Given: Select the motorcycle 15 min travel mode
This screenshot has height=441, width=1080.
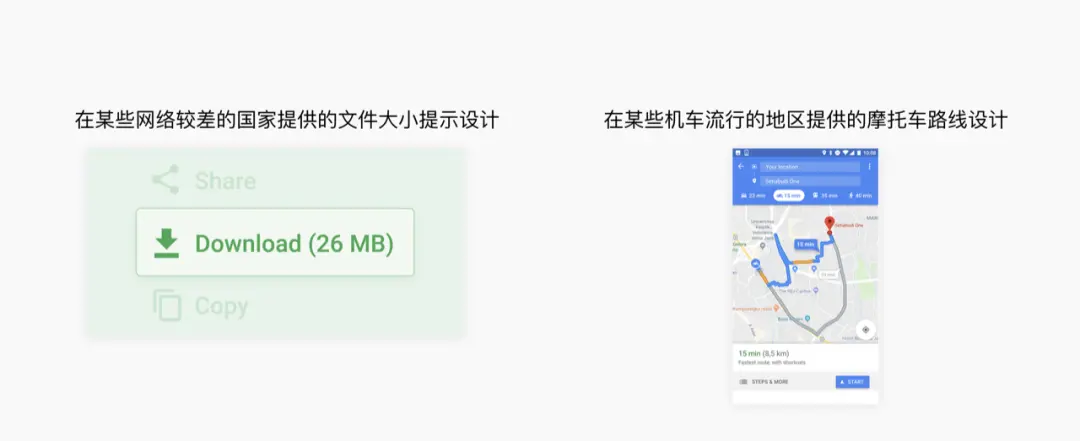Looking at the screenshot, I should click(x=789, y=196).
